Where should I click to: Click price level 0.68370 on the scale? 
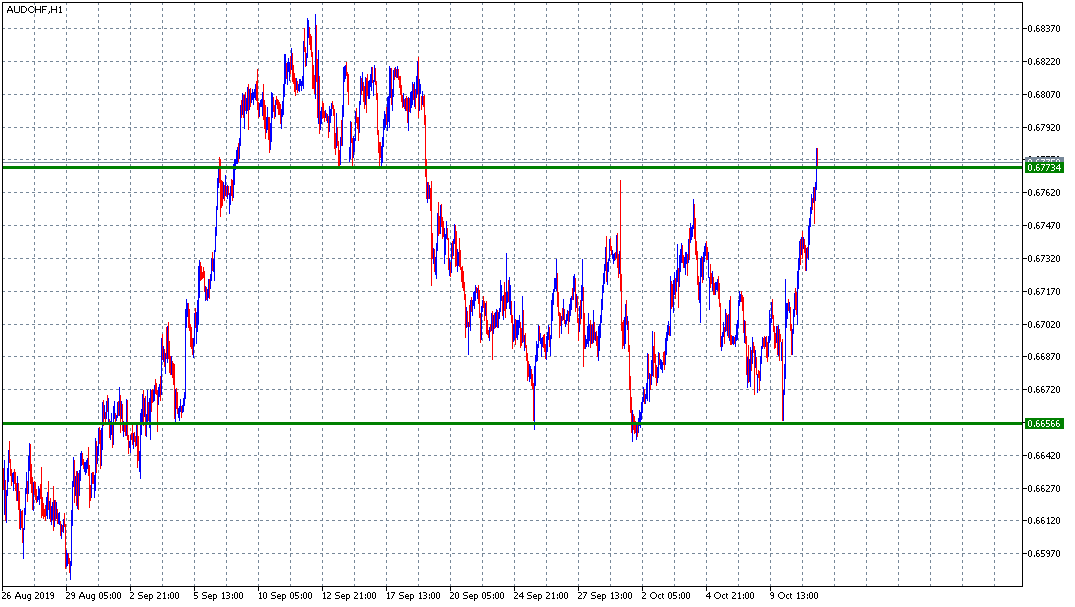(1044, 29)
